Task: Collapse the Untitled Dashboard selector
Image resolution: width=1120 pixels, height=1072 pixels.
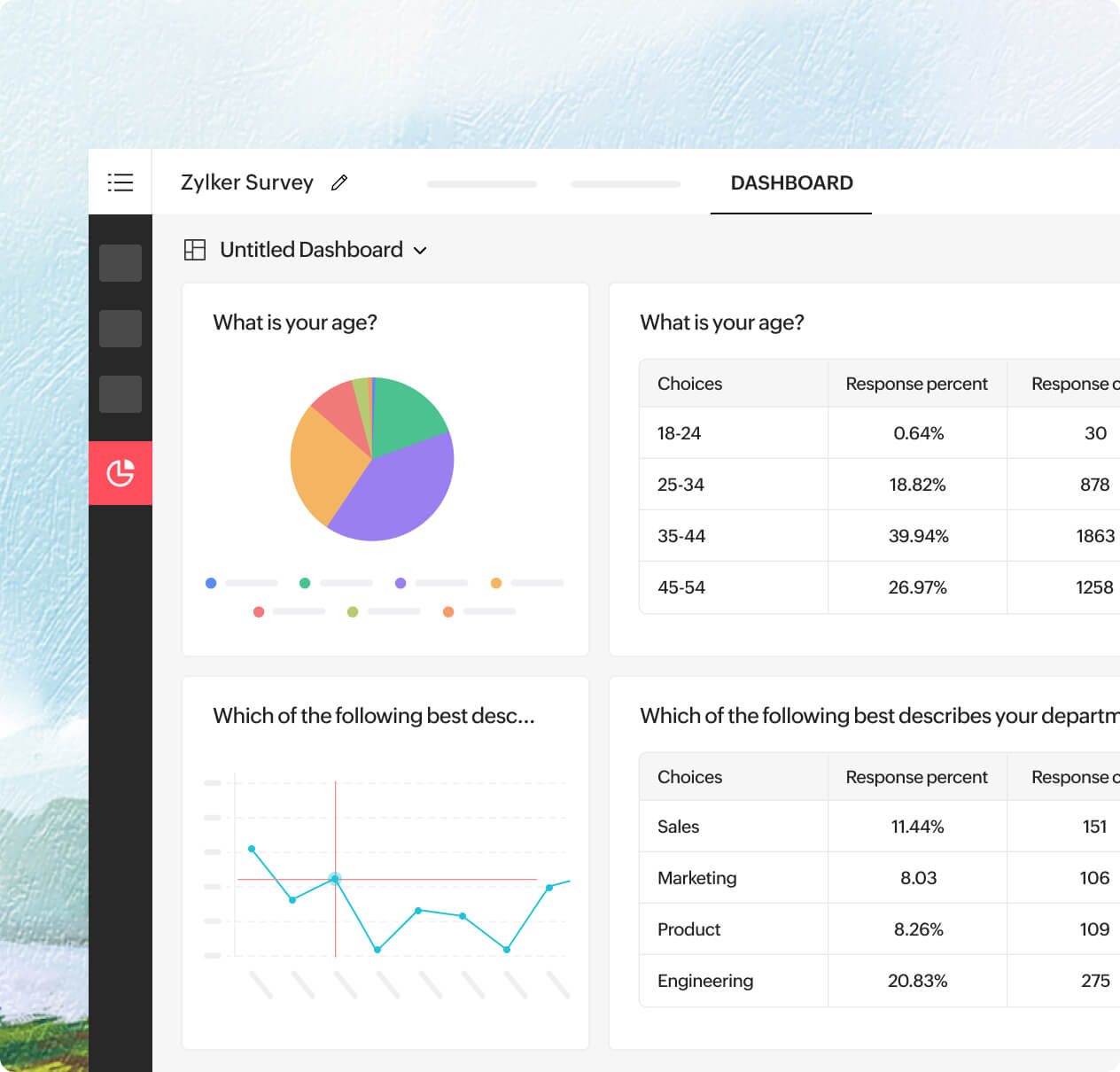Action: pyautogui.click(x=420, y=251)
